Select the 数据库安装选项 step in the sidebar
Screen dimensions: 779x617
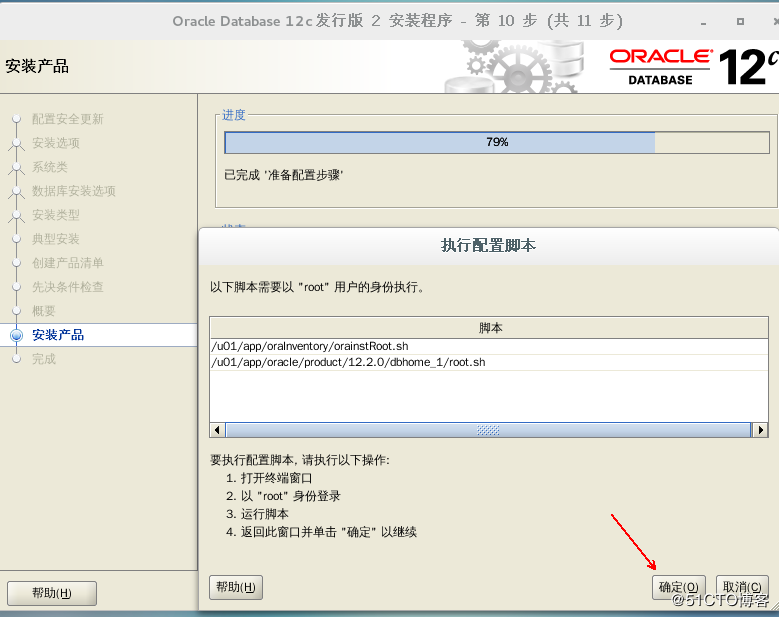pyautogui.click(x=74, y=191)
